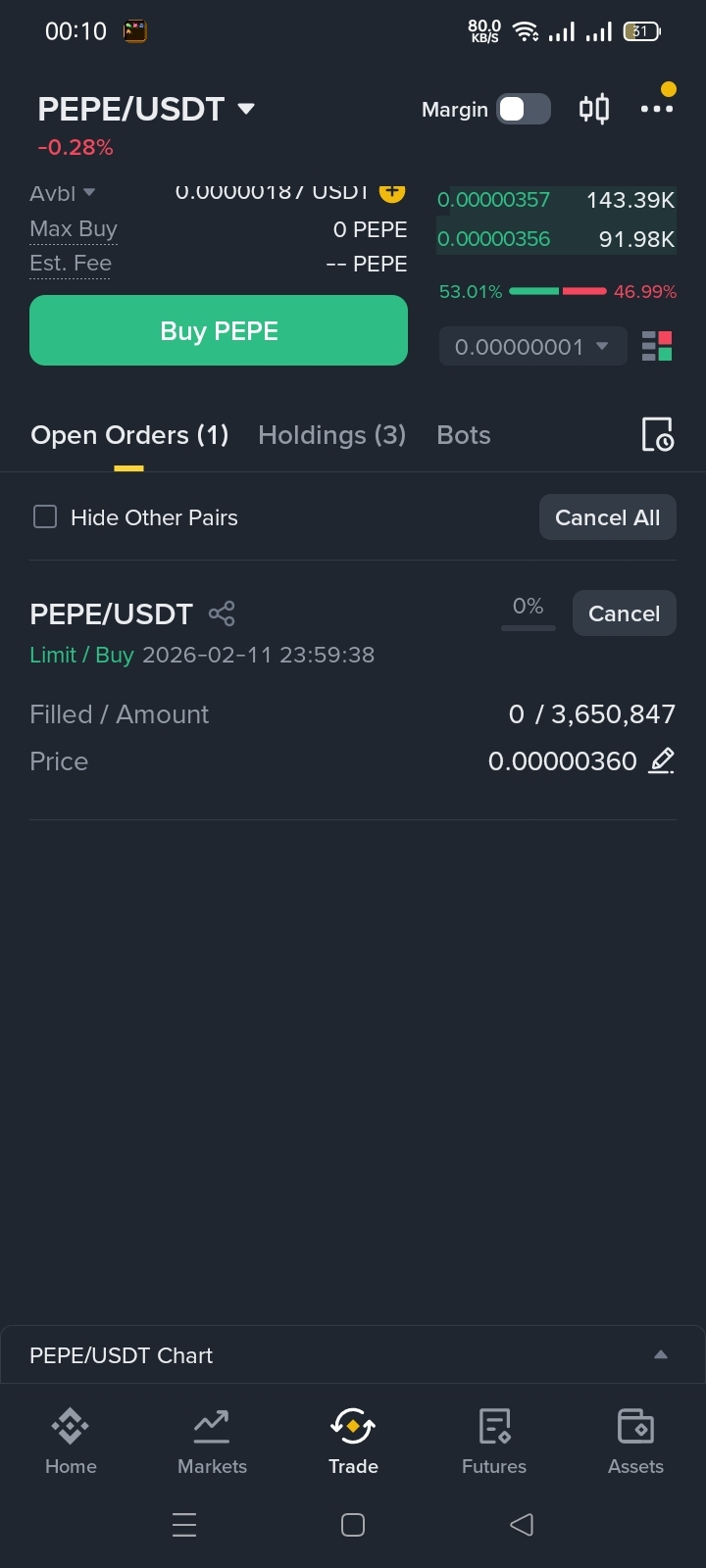Open Futures from the bottom bar
The height and width of the screenshot is (1568, 706).
click(x=494, y=1441)
